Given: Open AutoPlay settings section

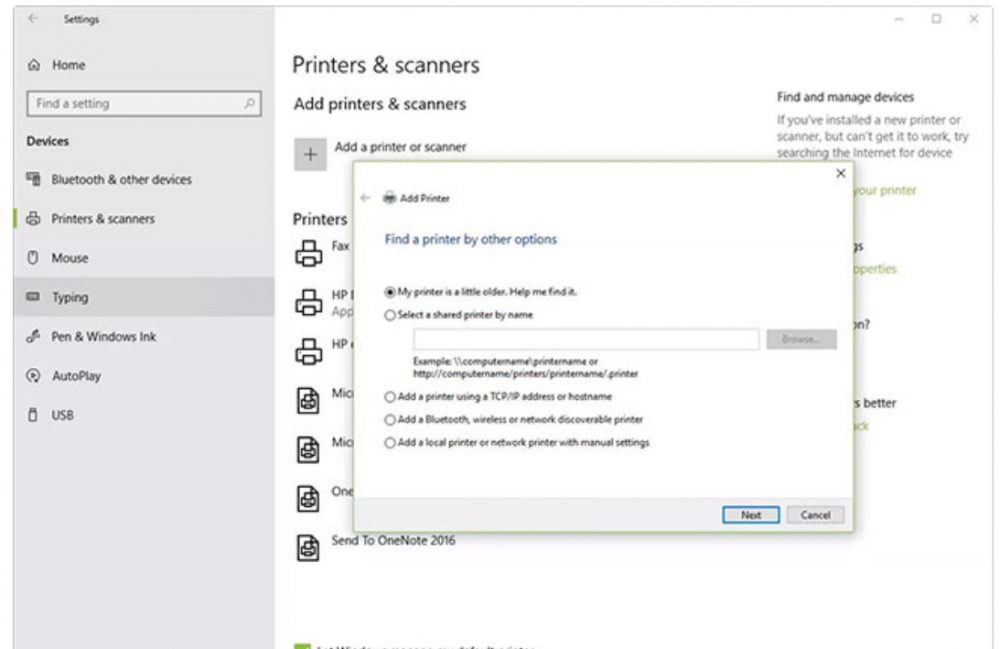Looking at the screenshot, I should pyautogui.click(x=30, y=375).
